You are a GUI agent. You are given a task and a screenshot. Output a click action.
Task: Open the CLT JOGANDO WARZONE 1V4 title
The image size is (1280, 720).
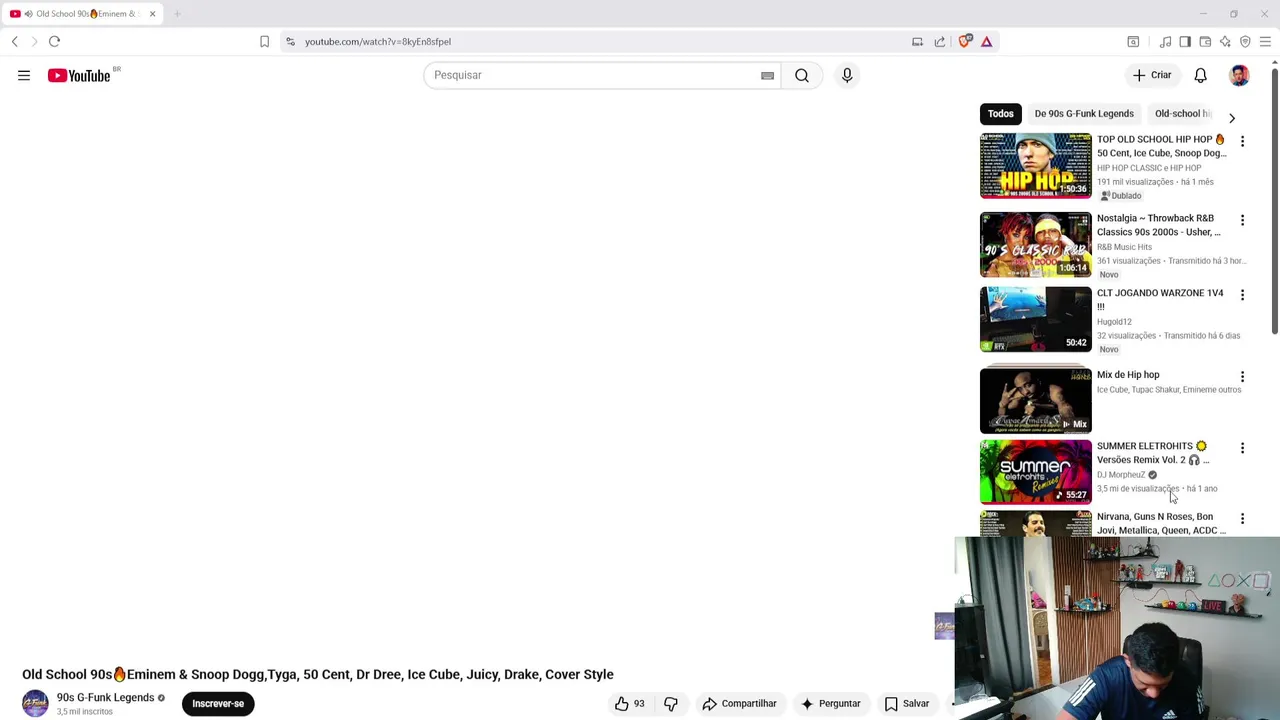(x=1160, y=300)
